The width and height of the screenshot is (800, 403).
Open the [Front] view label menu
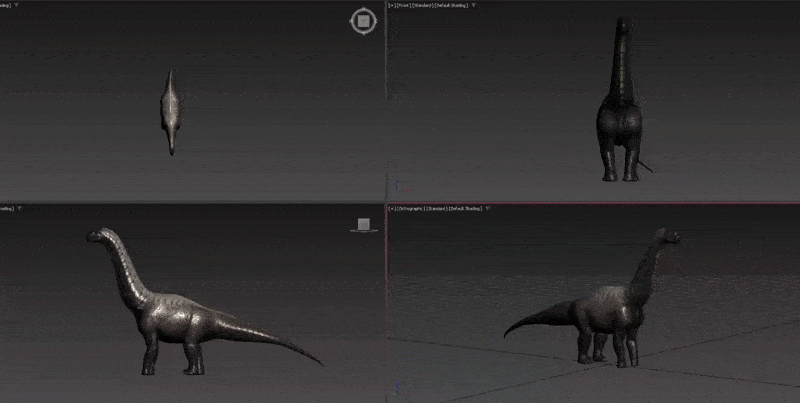pyautogui.click(x=404, y=5)
